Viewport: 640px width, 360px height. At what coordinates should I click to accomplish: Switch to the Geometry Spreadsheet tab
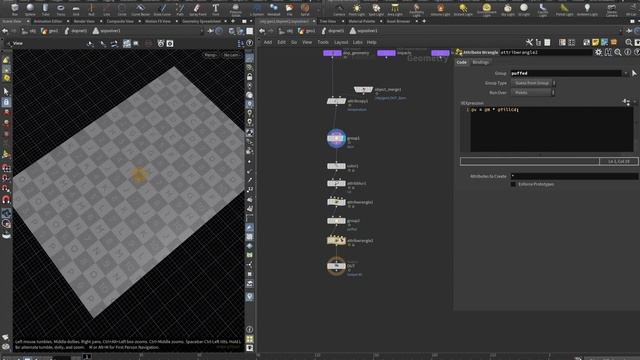tap(201, 21)
